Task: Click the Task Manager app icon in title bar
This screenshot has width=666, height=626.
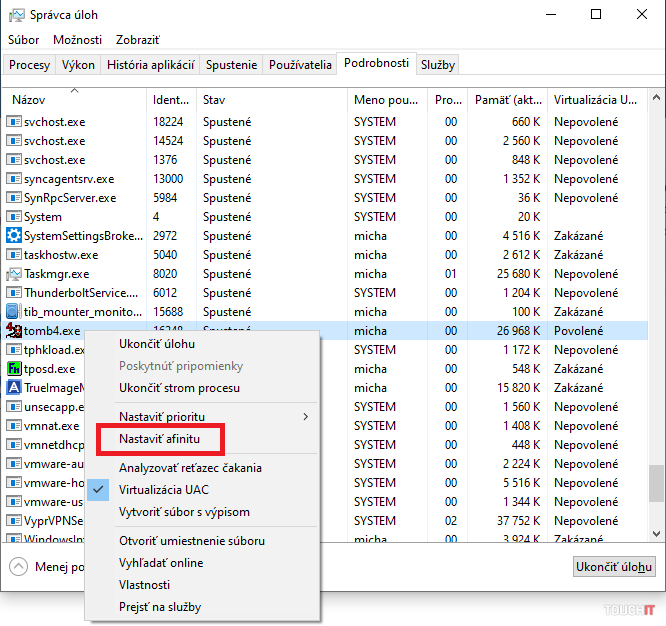Action: [16, 15]
